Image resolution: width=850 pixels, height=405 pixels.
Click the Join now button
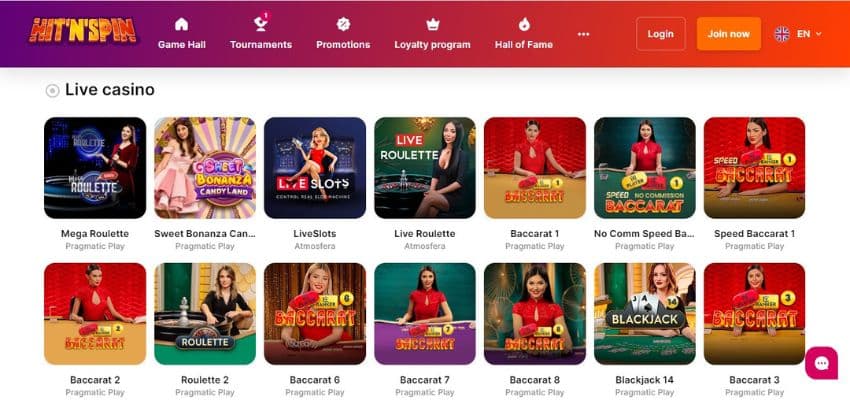point(729,34)
